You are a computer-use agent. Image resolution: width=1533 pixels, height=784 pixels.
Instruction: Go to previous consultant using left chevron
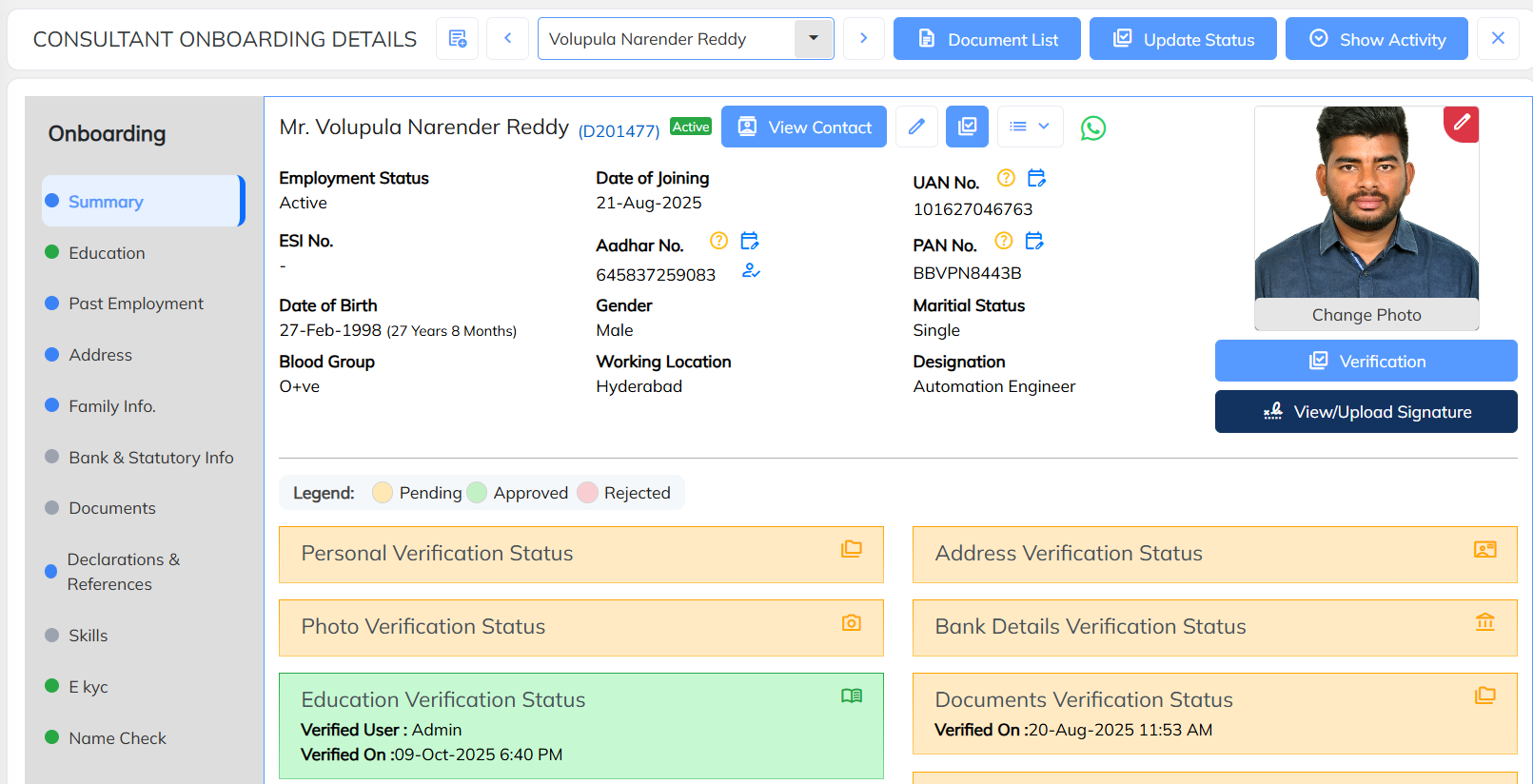click(x=508, y=39)
